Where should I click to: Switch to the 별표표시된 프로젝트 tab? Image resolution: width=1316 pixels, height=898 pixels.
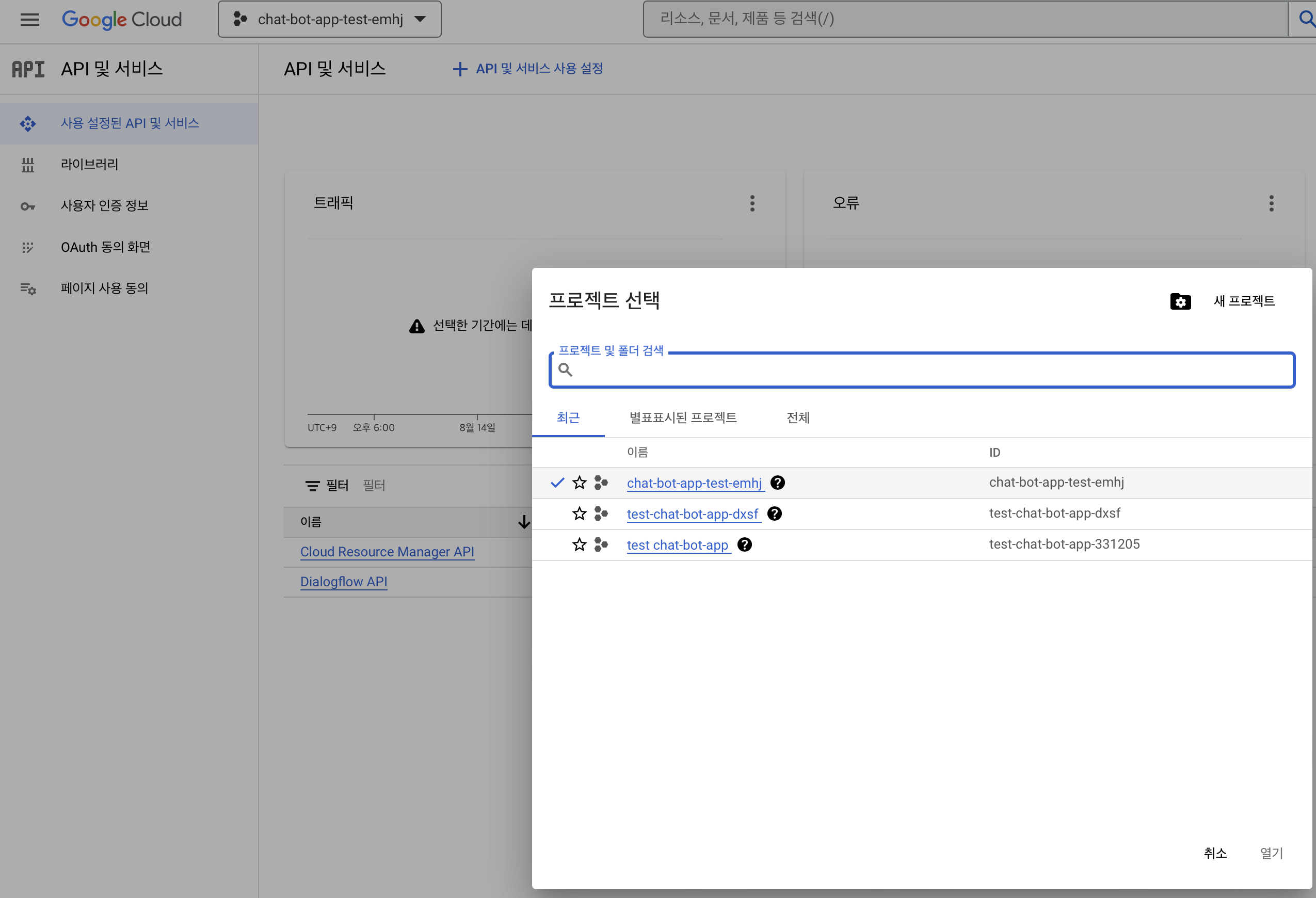coord(682,418)
